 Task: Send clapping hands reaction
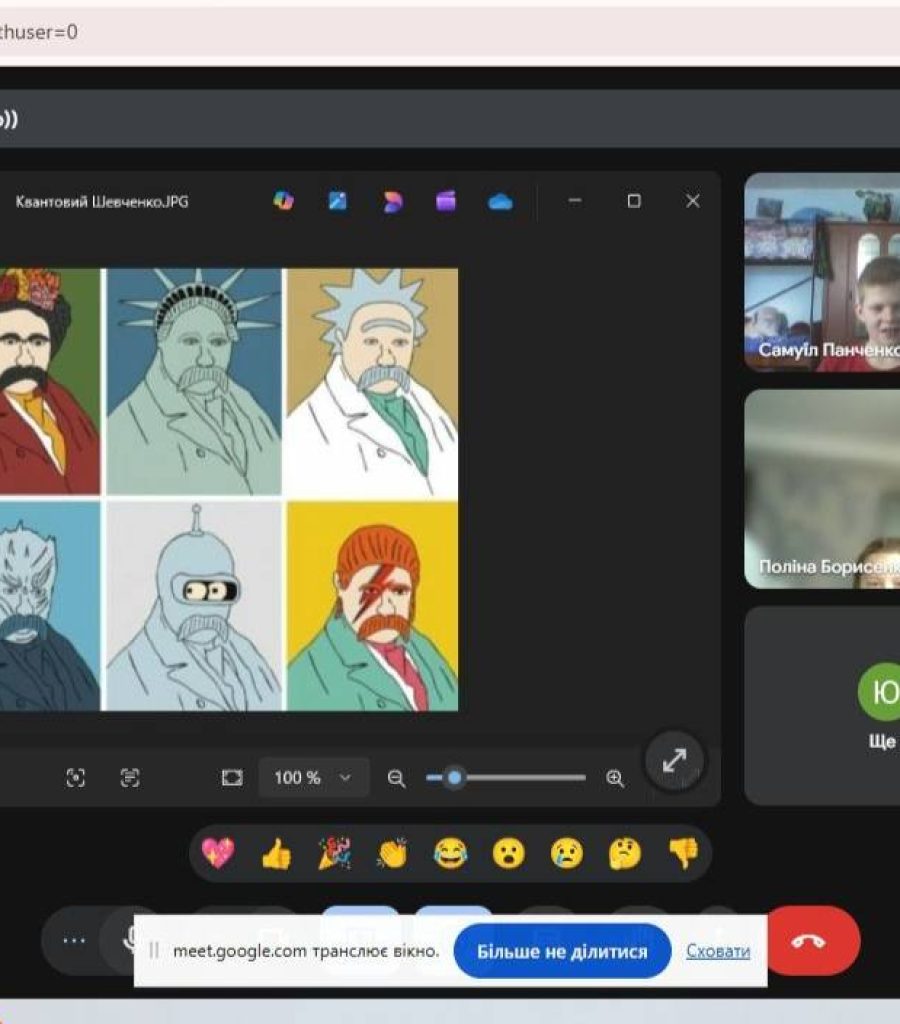(x=392, y=853)
